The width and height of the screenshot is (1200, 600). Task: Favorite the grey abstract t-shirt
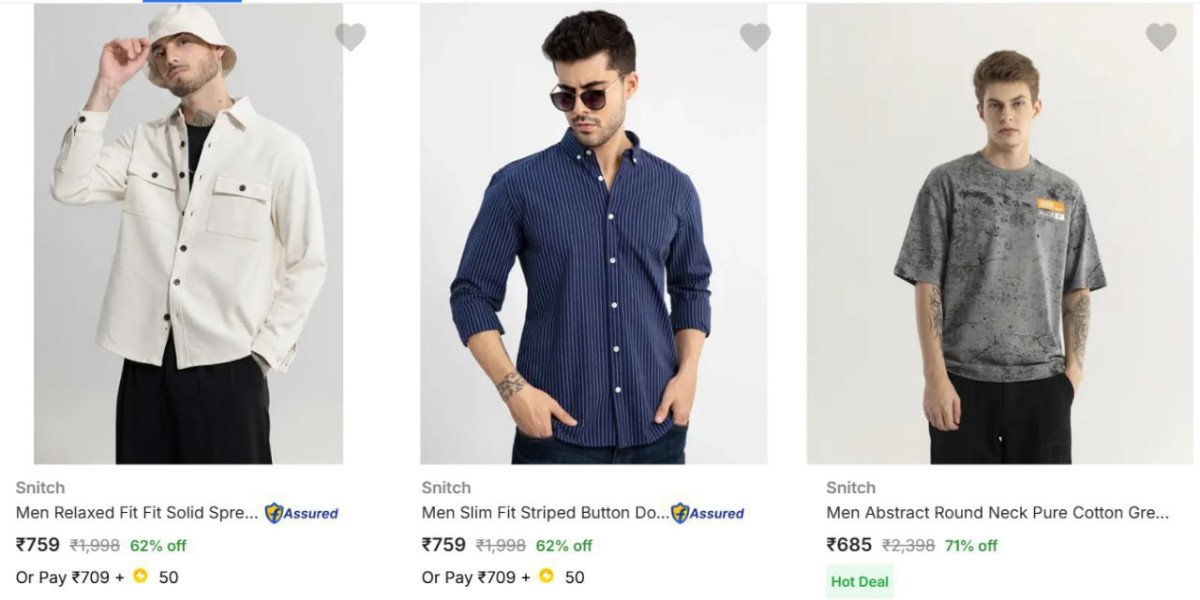pyautogui.click(x=1160, y=37)
